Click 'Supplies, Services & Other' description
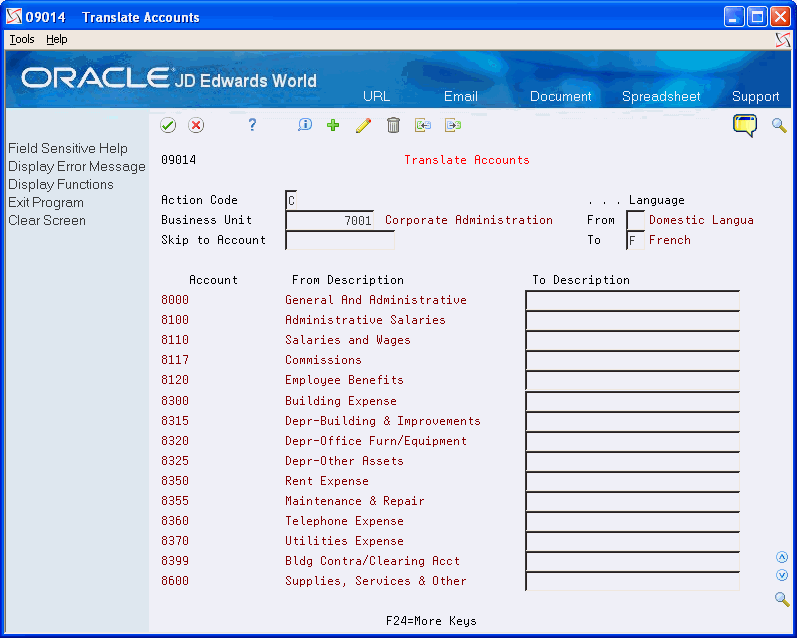 tap(376, 581)
